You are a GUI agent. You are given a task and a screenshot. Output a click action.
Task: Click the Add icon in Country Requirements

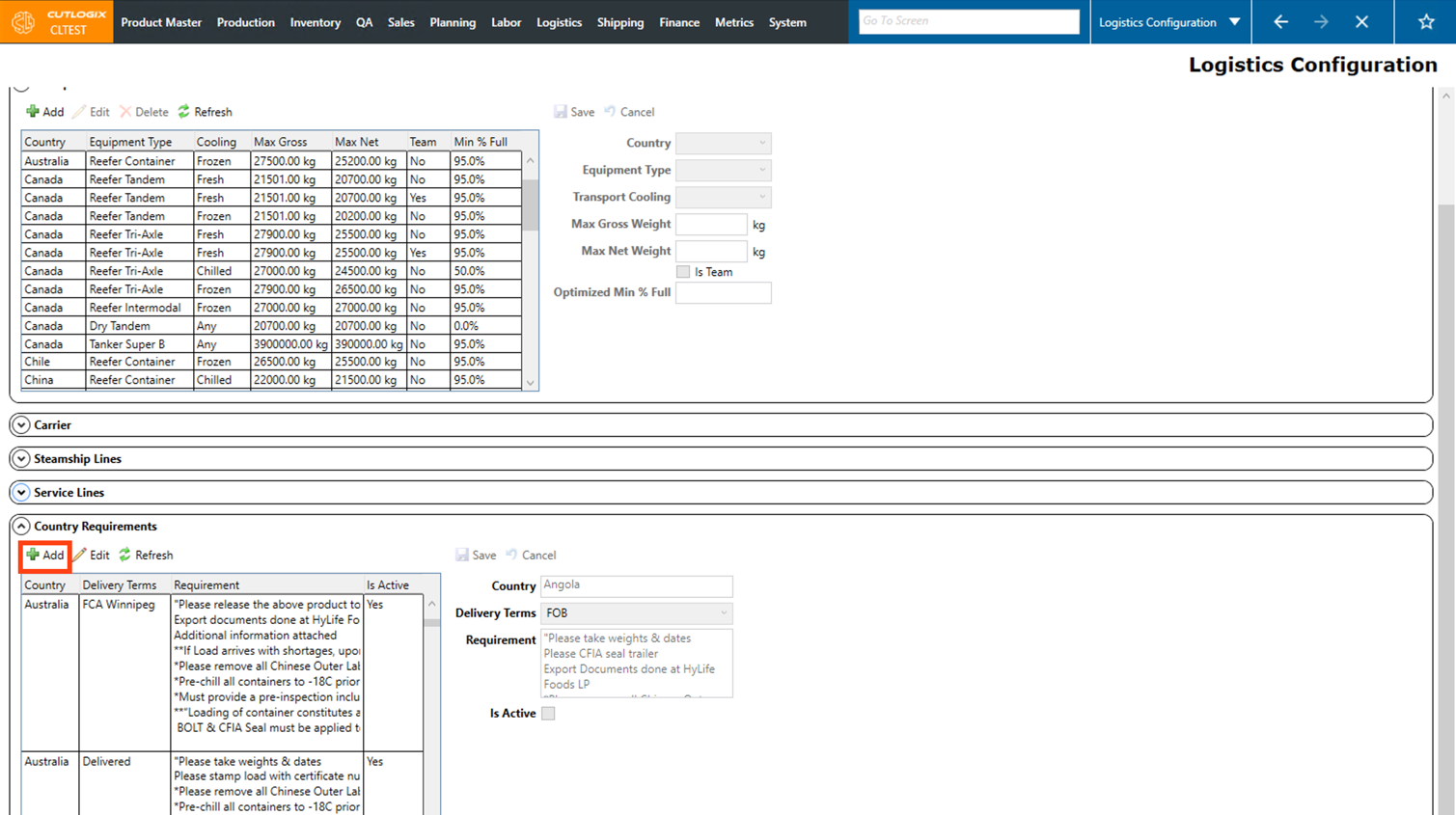click(x=33, y=555)
